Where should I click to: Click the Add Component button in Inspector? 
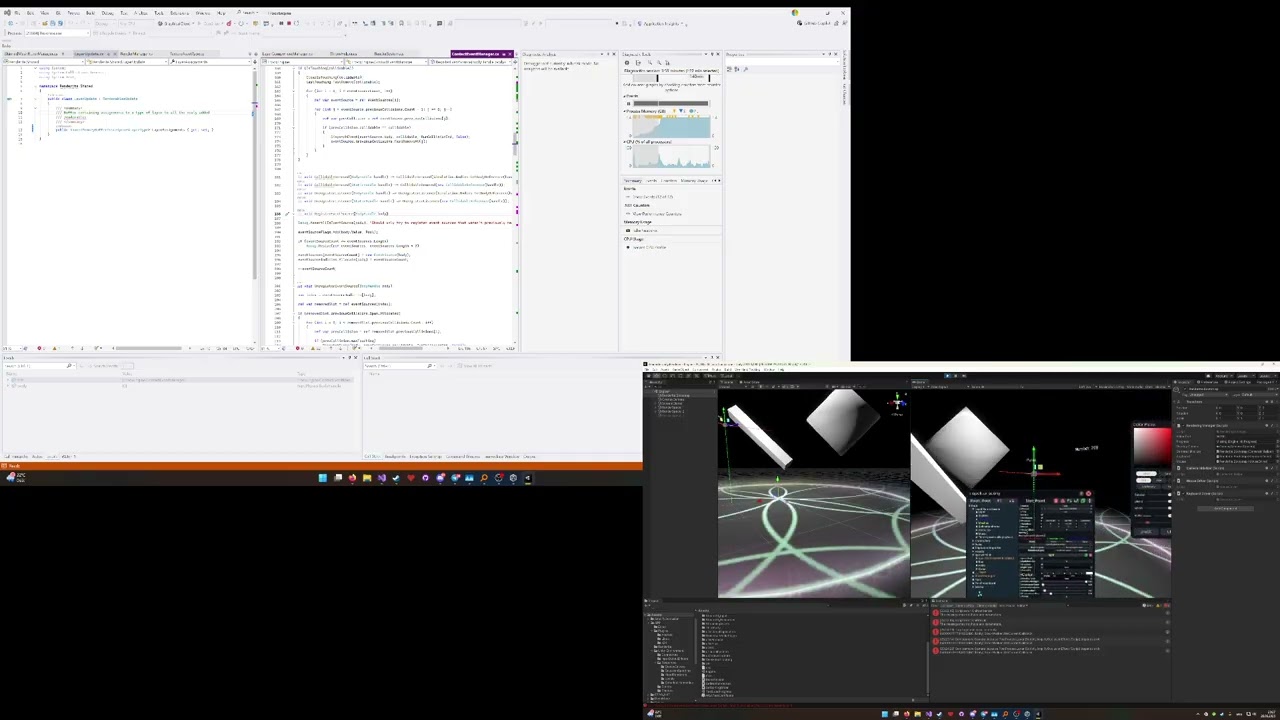1226,508
